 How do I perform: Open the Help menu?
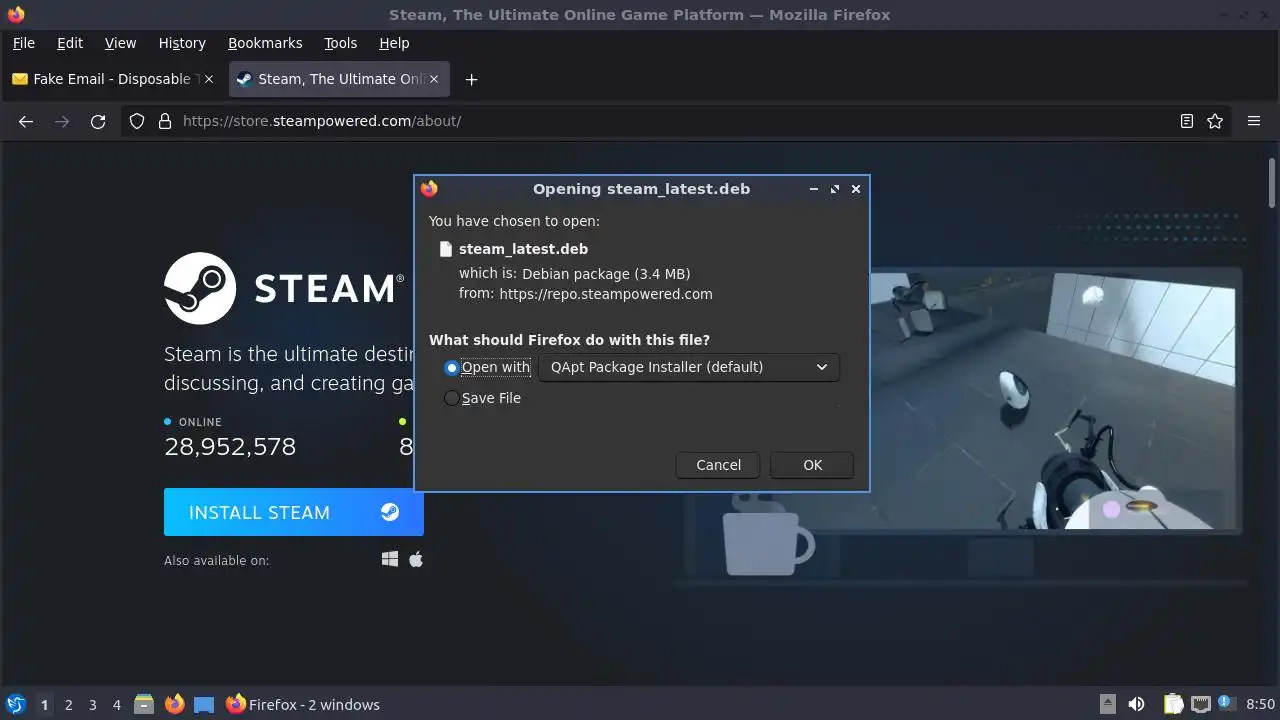[394, 43]
